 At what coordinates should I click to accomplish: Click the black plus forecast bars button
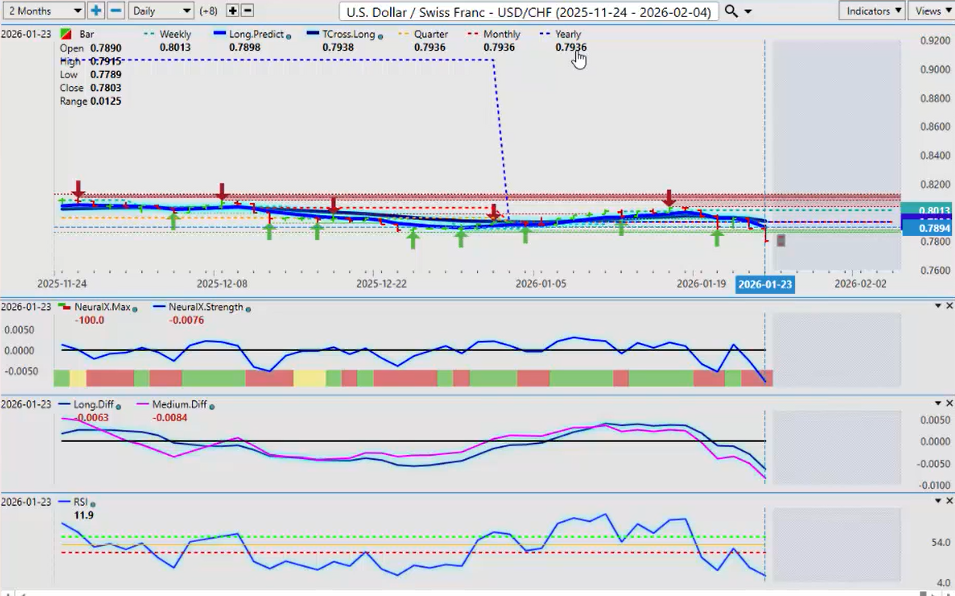pyautogui.click(x=232, y=10)
